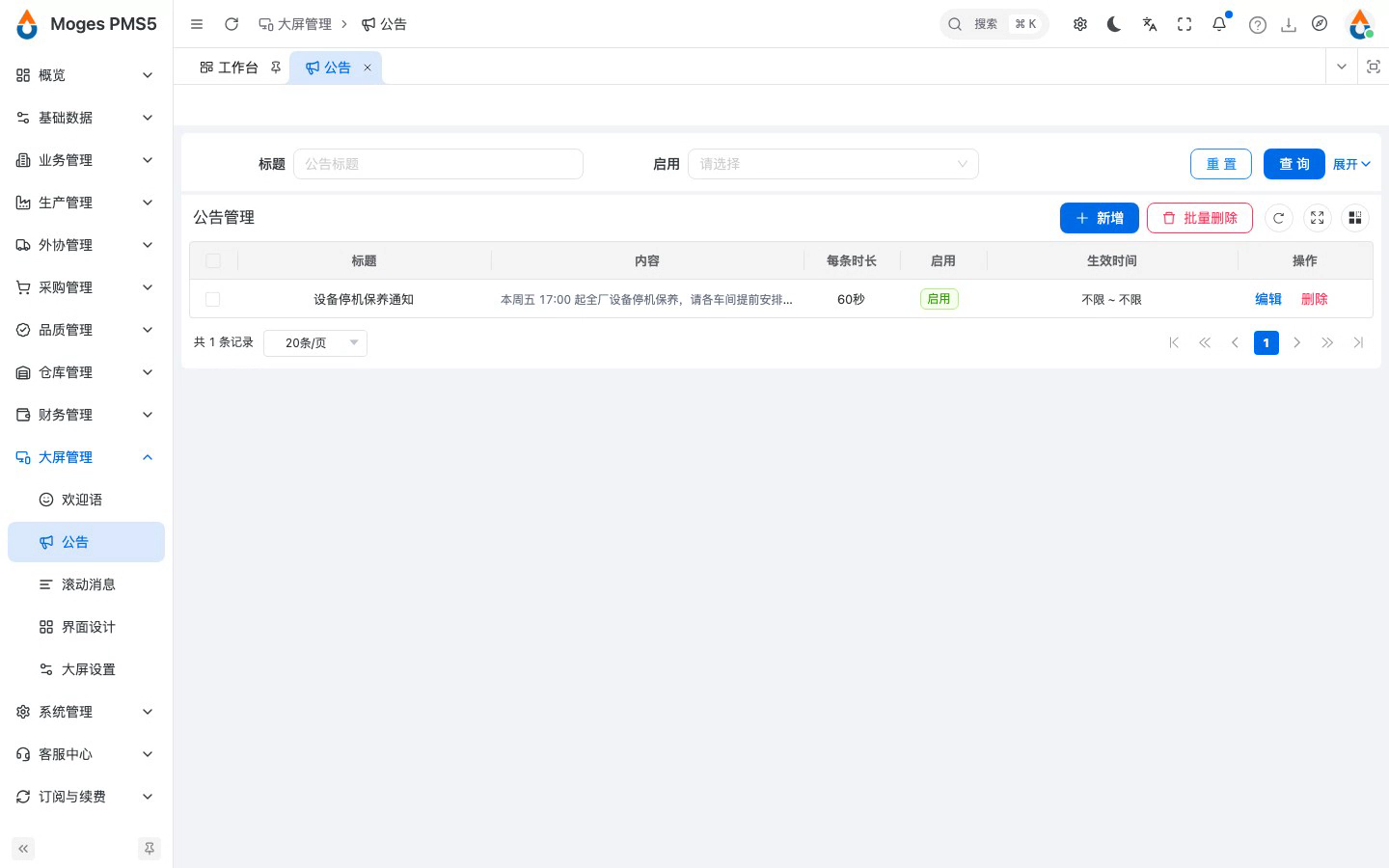Refresh the 公告管理 table
This screenshot has height=868, width=1389.
click(1279, 218)
